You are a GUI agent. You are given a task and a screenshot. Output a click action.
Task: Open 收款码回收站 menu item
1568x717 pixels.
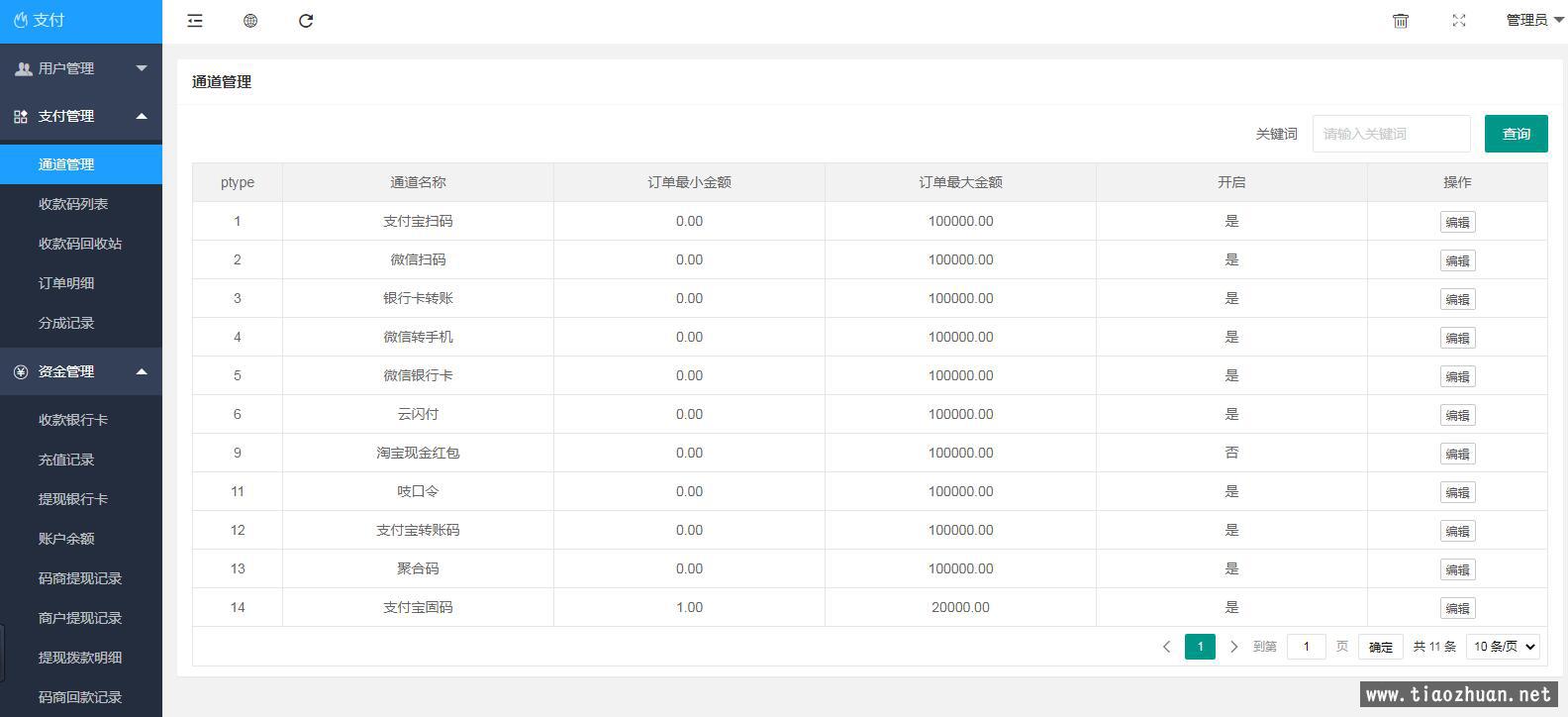81,244
